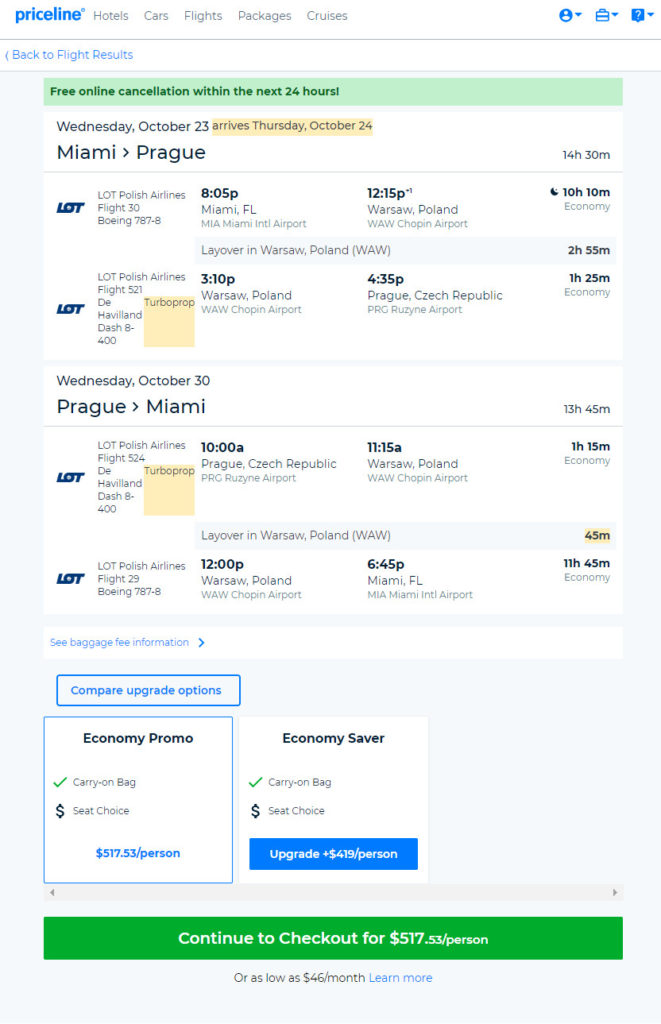Click fare options scrollbar right arrow
The height and width of the screenshot is (1024, 661).
click(x=615, y=892)
